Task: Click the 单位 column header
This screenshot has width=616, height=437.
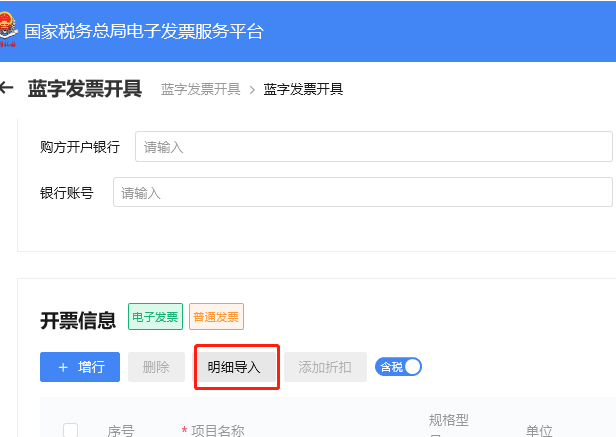Action: pyautogui.click(x=539, y=430)
